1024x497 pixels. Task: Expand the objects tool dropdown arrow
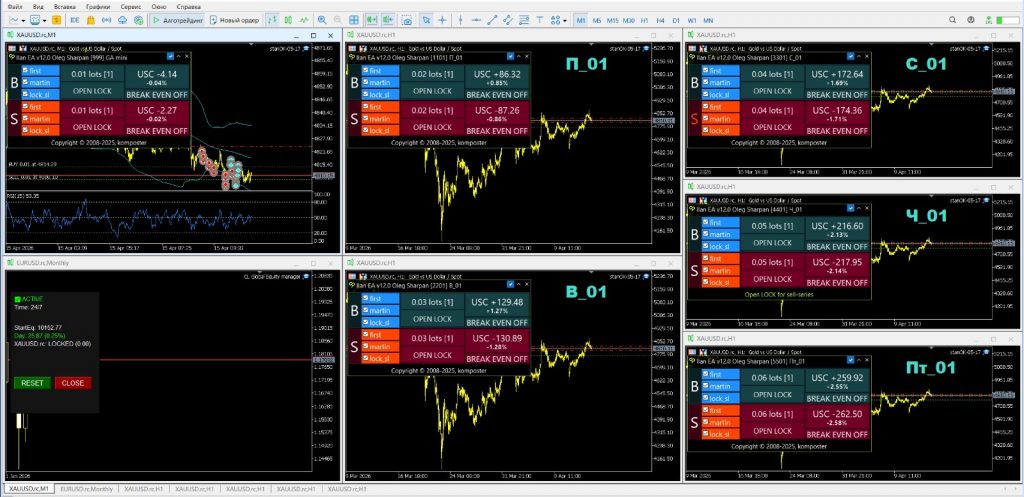(x=563, y=20)
